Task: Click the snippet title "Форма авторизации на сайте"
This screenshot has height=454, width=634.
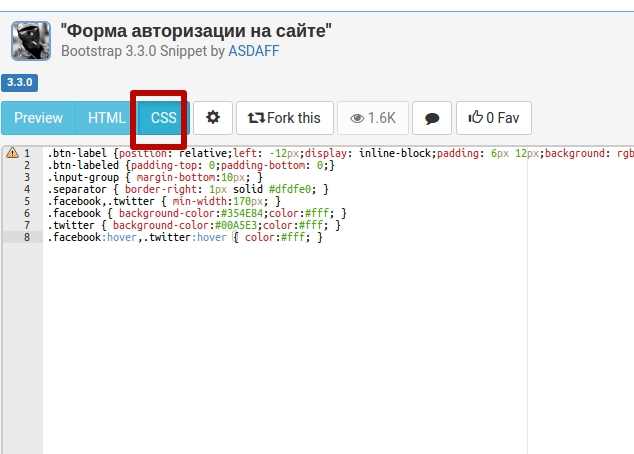Action: (x=196, y=31)
